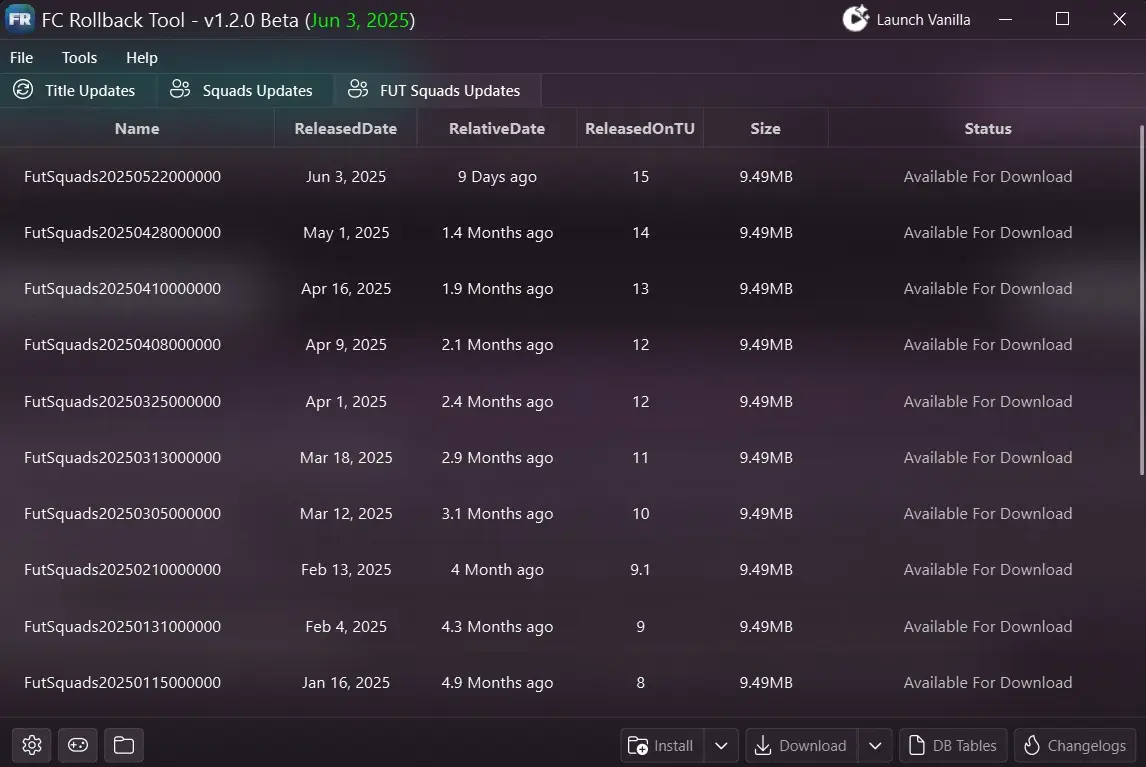Open the folder icon button
The width and height of the screenshot is (1146, 767).
[124, 745]
